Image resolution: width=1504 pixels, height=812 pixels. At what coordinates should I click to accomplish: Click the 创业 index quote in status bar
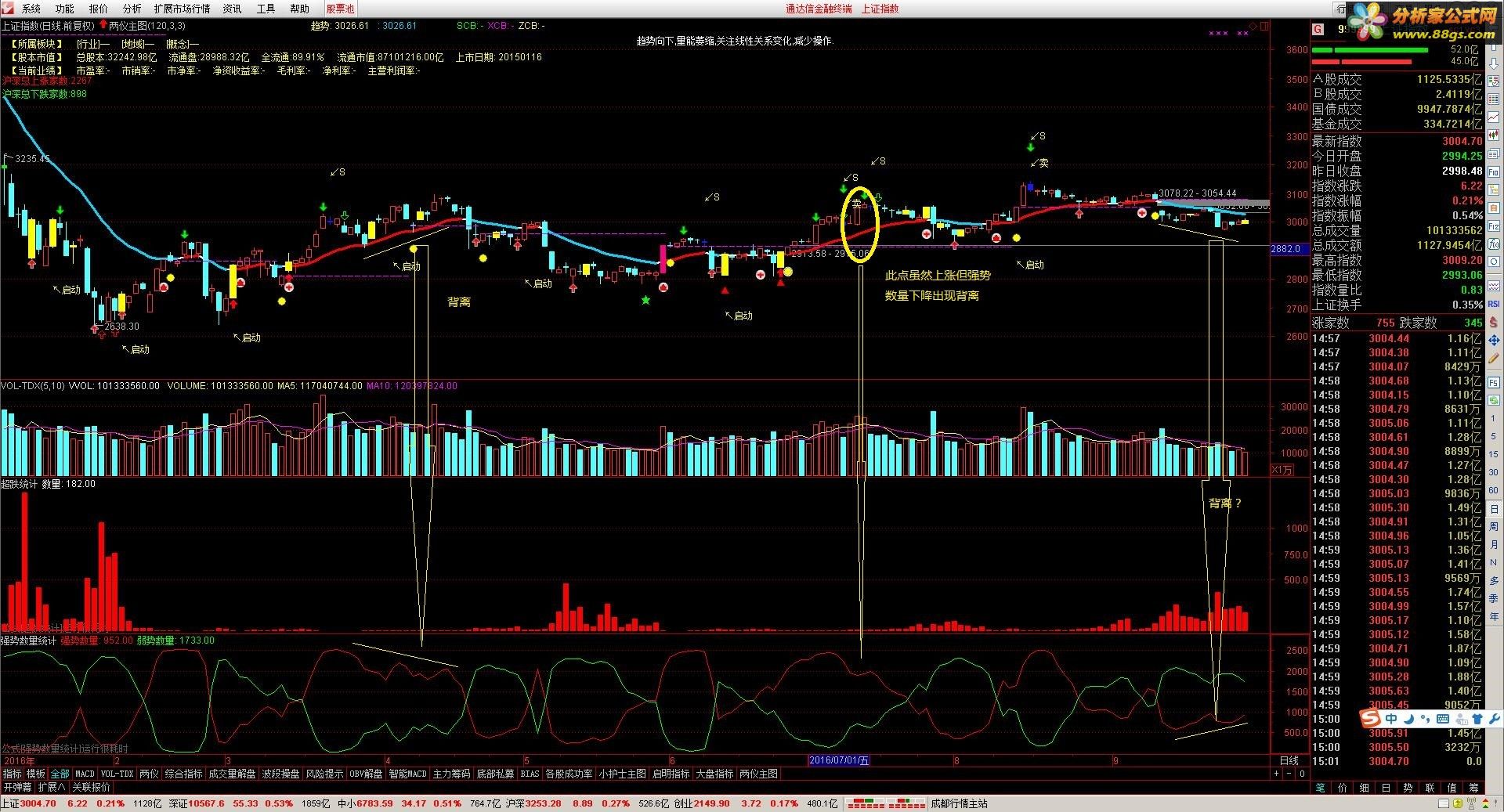pos(757,803)
